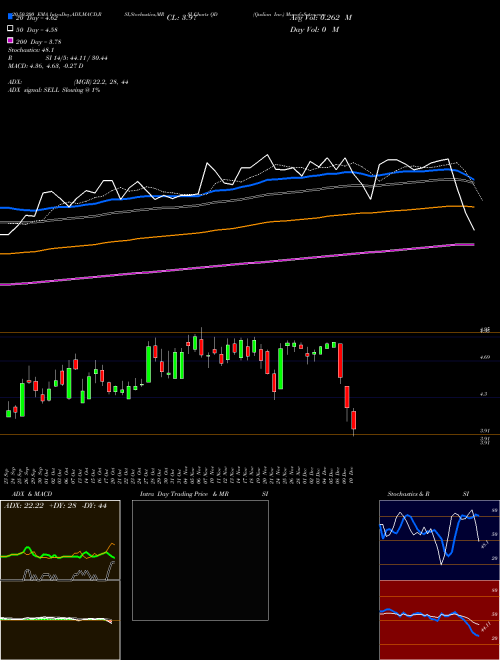
Task: Click the 'Day Vol: 0 M' label
Action: tap(314, 29)
